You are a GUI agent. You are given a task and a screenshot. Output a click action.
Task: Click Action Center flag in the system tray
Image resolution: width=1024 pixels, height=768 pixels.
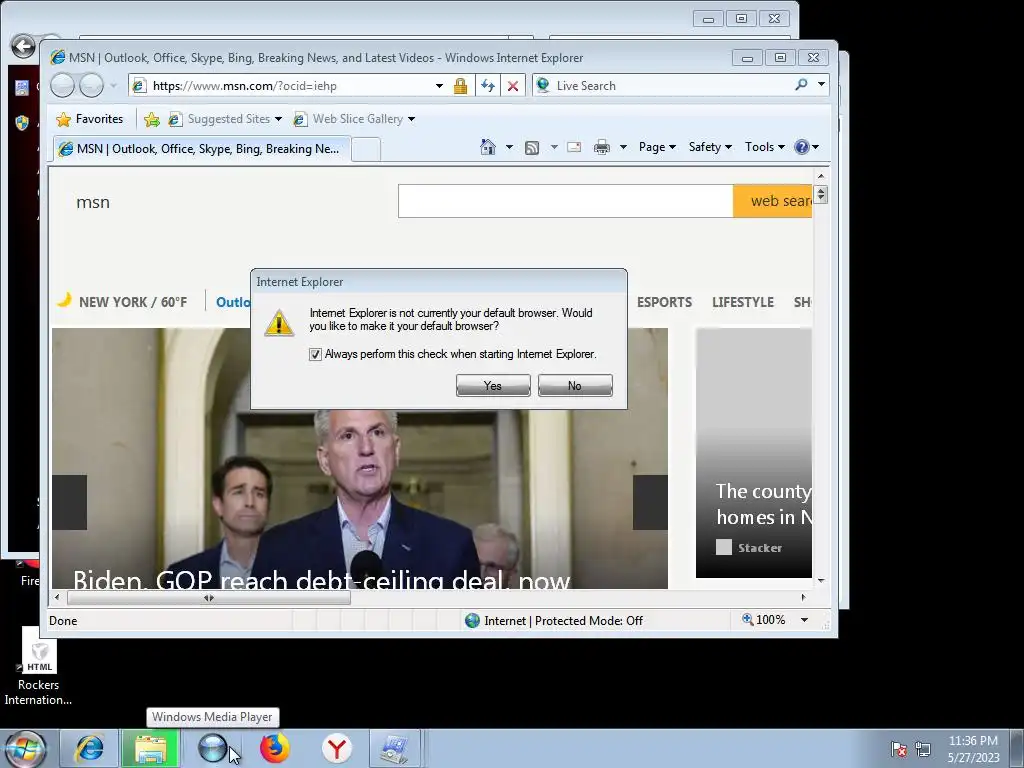[x=899, y=749]
